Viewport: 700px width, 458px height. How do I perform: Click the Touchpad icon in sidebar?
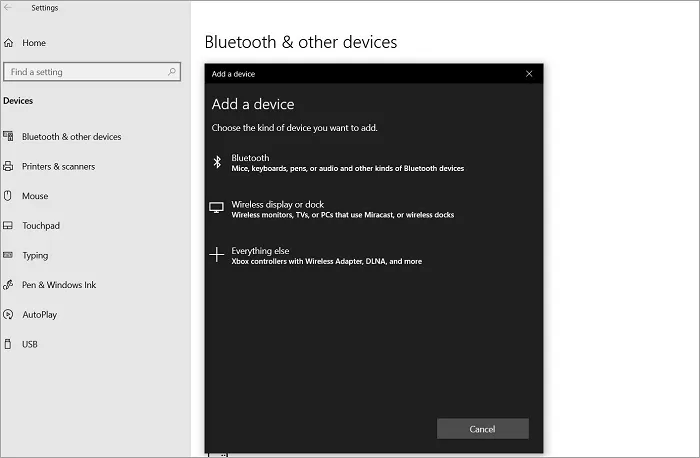coord(8,225)
